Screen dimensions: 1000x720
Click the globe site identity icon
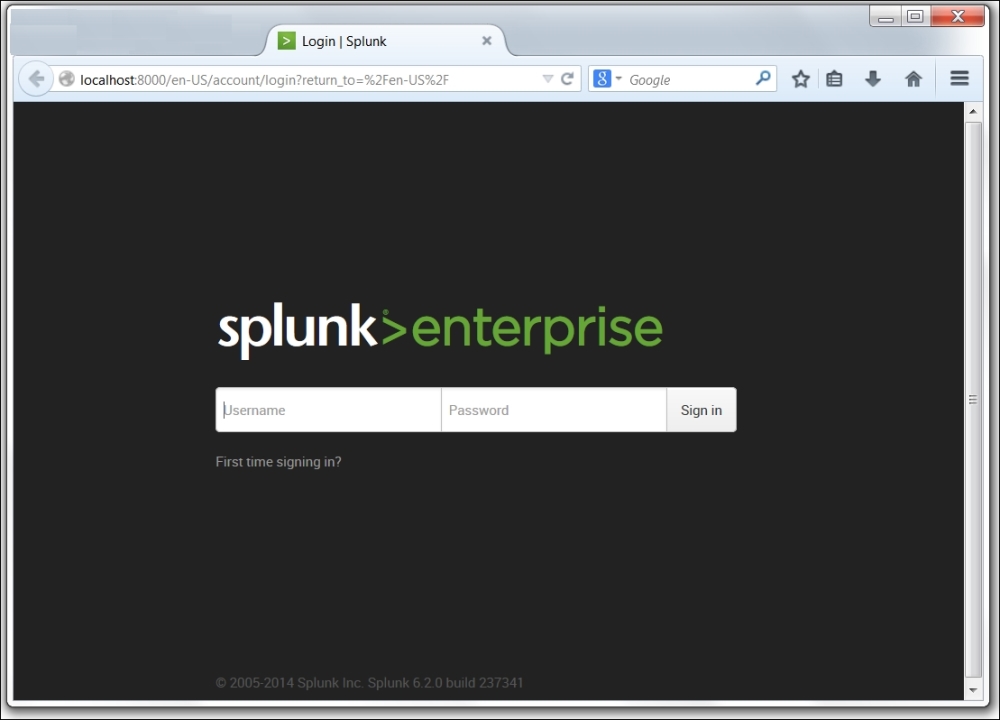click(67, 79)
